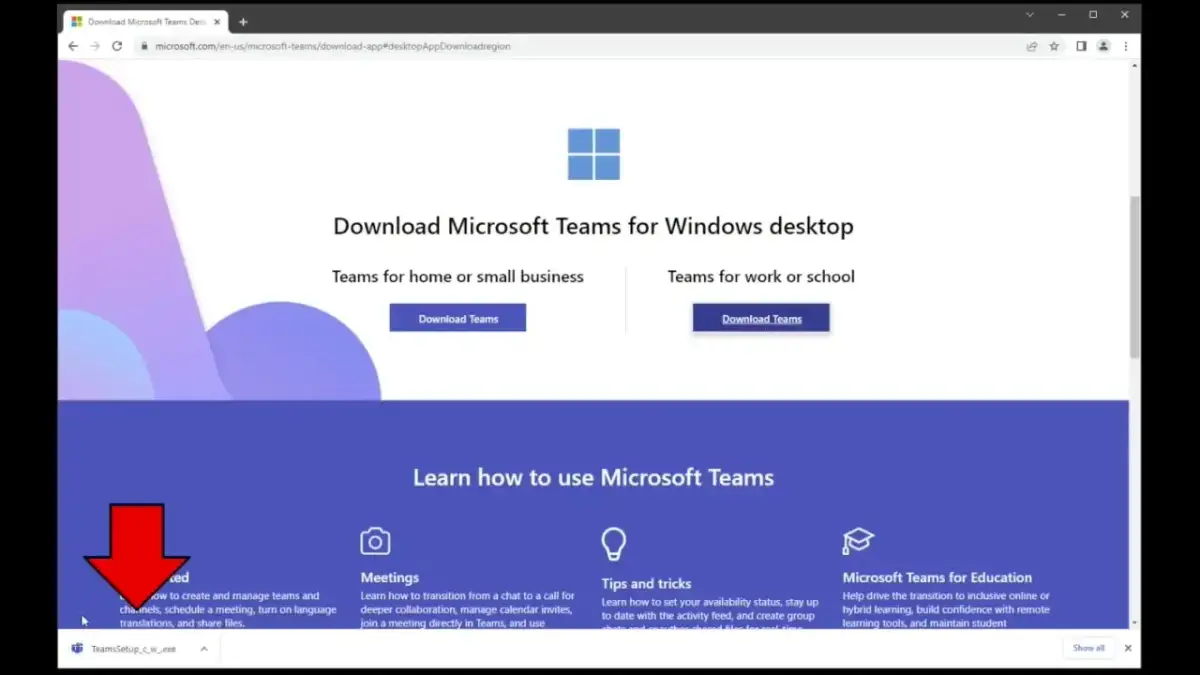The image size is (1200, 675).
Task: Toggle the side panel open
Action: point(1079,46)
